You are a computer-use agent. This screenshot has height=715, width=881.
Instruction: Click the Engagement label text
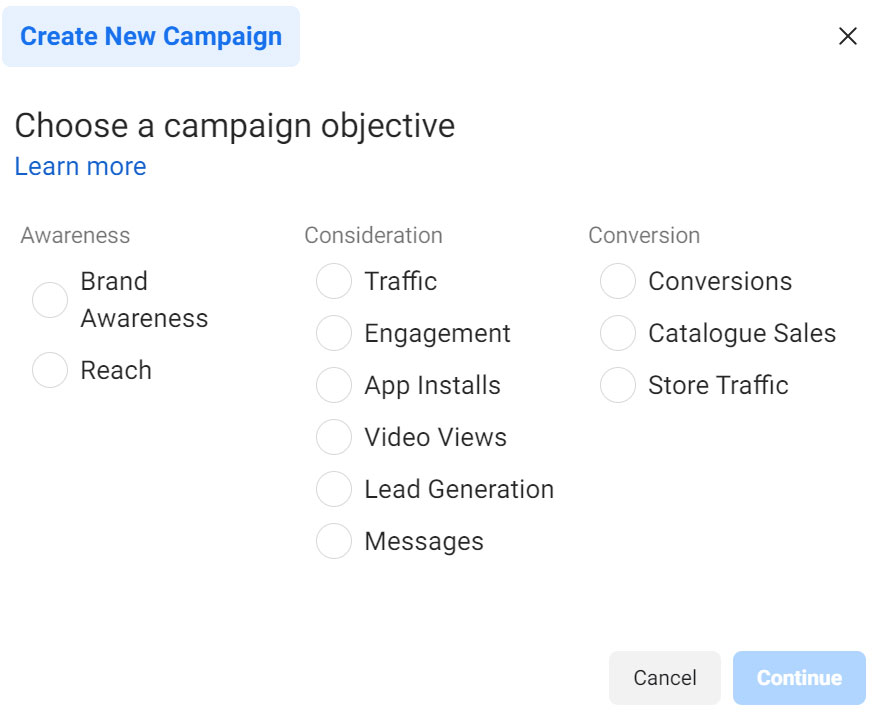pyautogui.click(x=437, y=334)
